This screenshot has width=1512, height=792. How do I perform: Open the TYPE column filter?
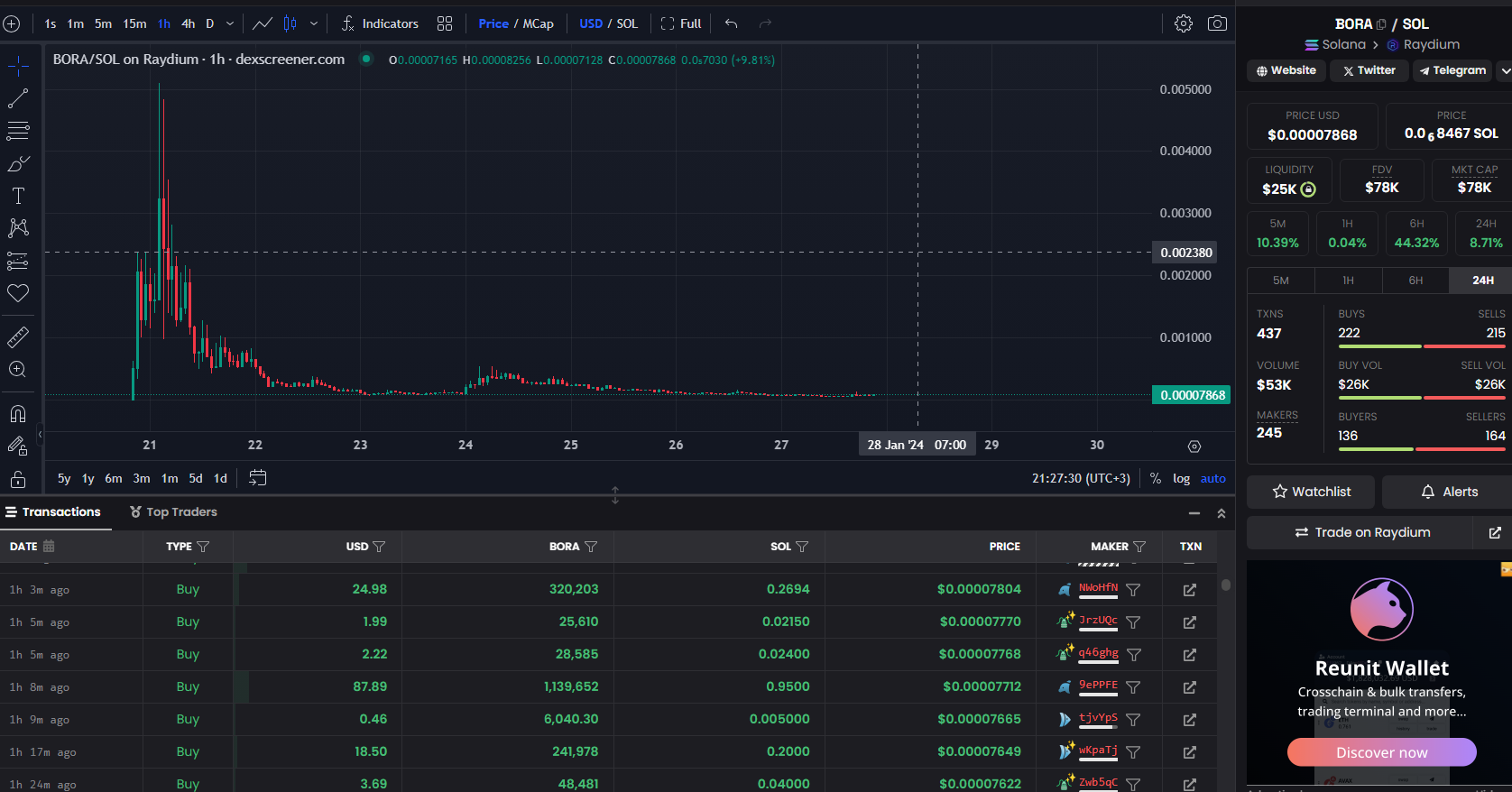pyautogui.click(x=203, y=547)
